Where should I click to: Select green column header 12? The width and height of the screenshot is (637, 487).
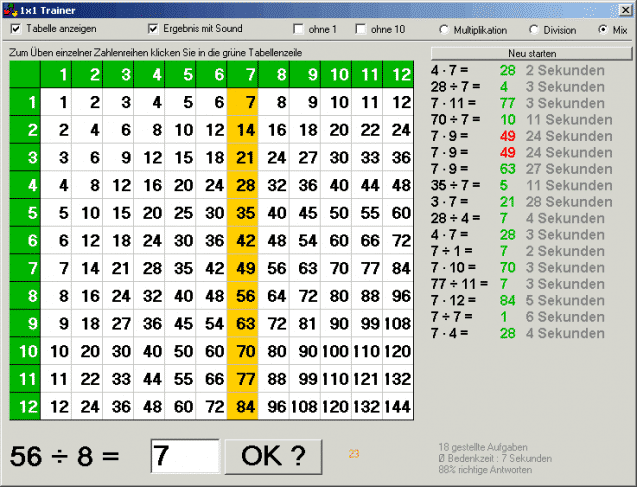(x=398, y=74)
